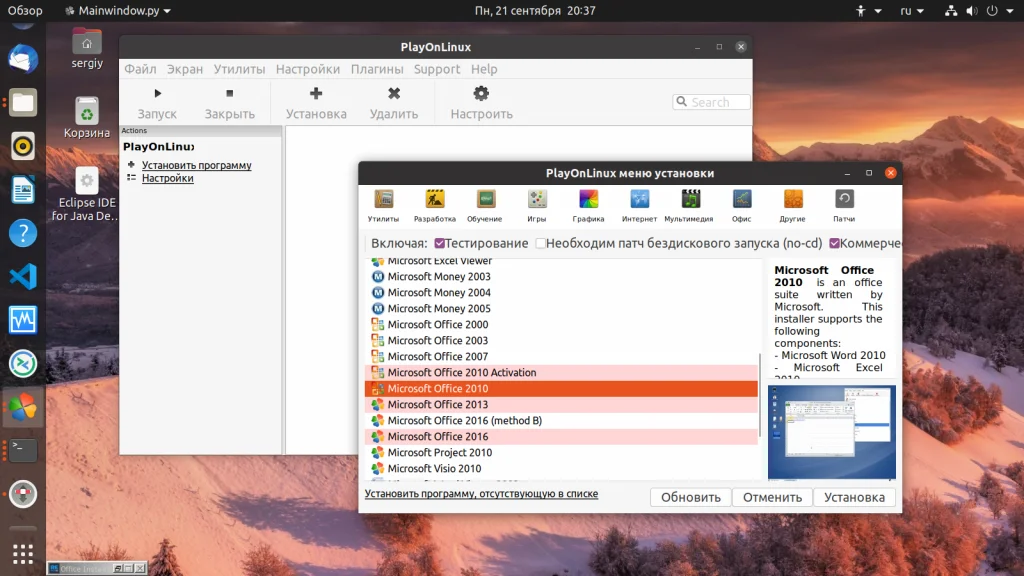Screen dimensions: 1024x576
Task: Click the program list vertical scrollbar
Action: click(x=760, y=396)
